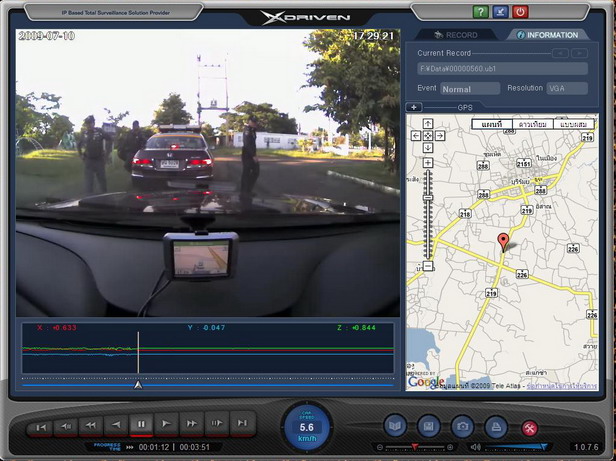Click the G-sensor graph area
The height and width of the screenshot is (461, 616).
tap(208, 348)
